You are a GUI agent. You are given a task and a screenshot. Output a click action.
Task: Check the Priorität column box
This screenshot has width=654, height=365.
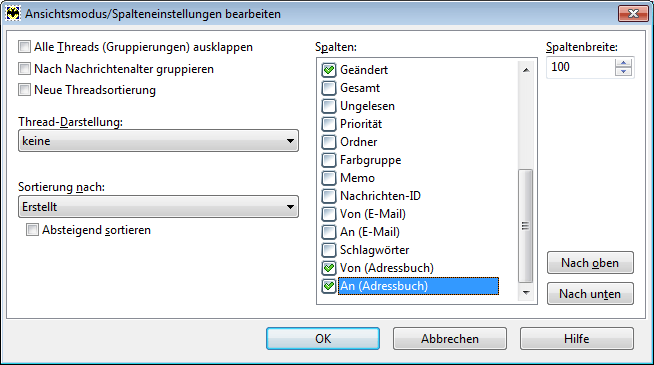(329, 124)
